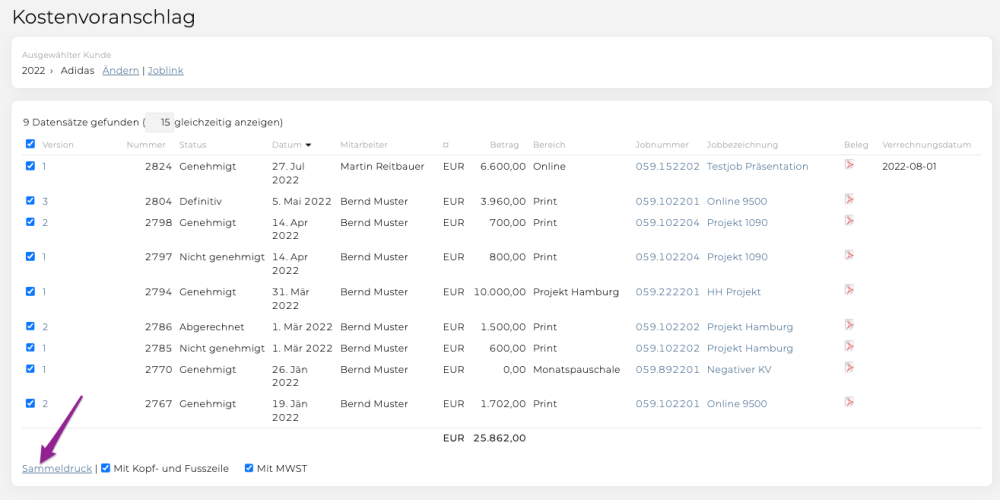The height and width of the screenshot is (500, 1000).
Task: Open job number 059.152202
Action: point(668,166)
